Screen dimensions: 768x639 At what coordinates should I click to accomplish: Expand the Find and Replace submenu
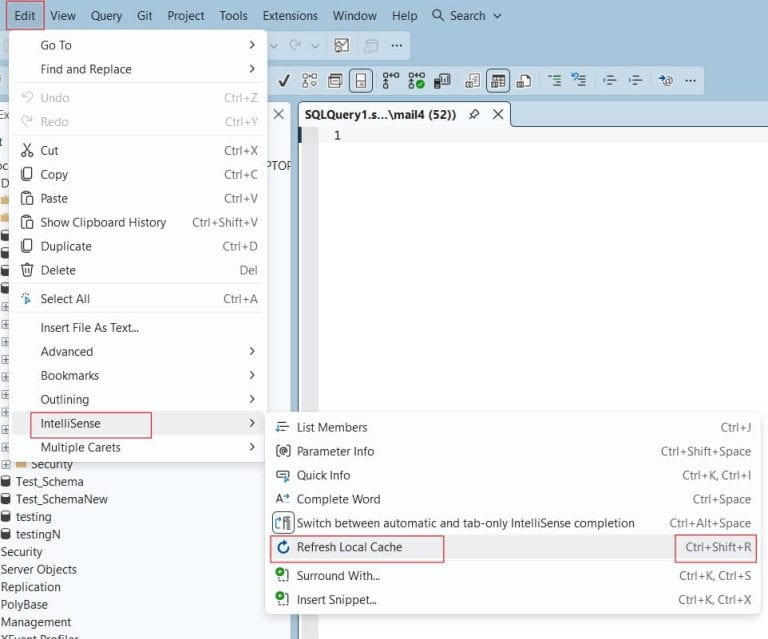tap(138, 69)
